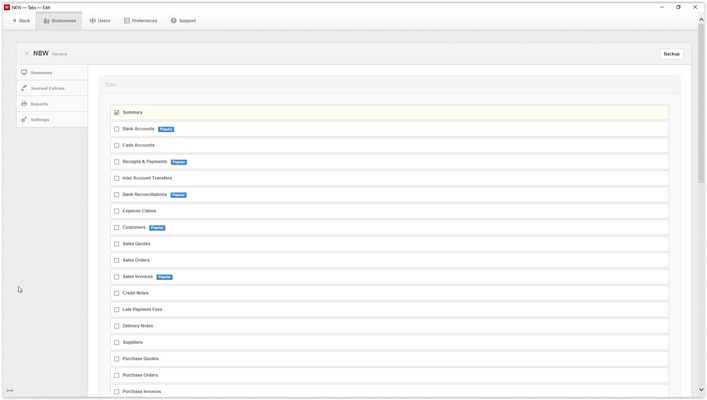Click the 'Expense Claims' label text
Viewport: 707px width, 400px height.
(x=139, y=211)
